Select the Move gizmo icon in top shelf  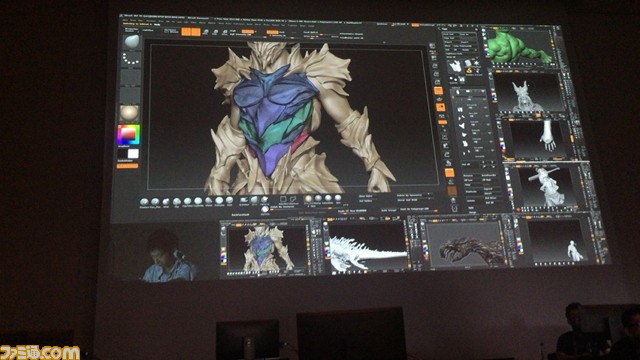pos(205,32)
